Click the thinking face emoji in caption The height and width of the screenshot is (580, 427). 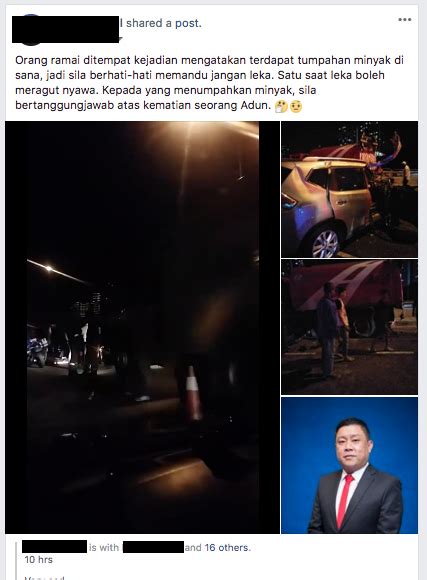[281, 107]
